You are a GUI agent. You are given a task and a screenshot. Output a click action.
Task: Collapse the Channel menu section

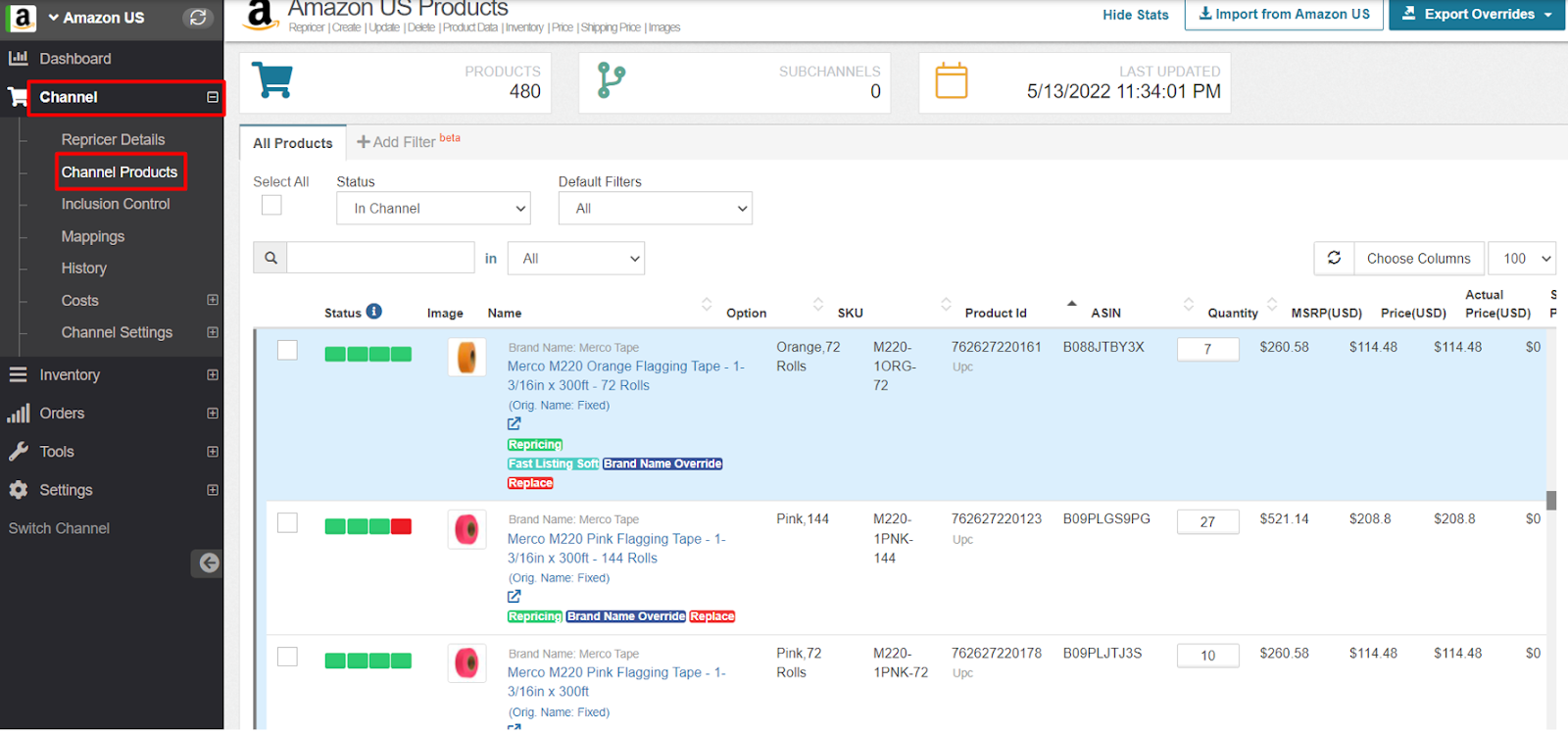(213, 97)
